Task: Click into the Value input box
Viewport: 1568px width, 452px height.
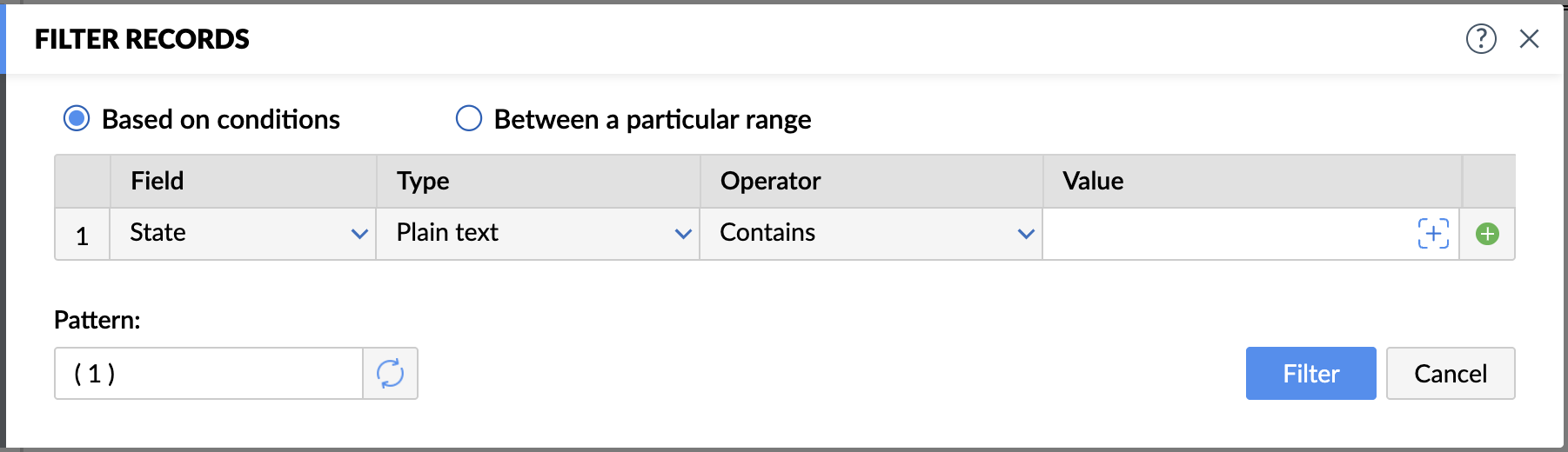Action: pos(1227,234)
